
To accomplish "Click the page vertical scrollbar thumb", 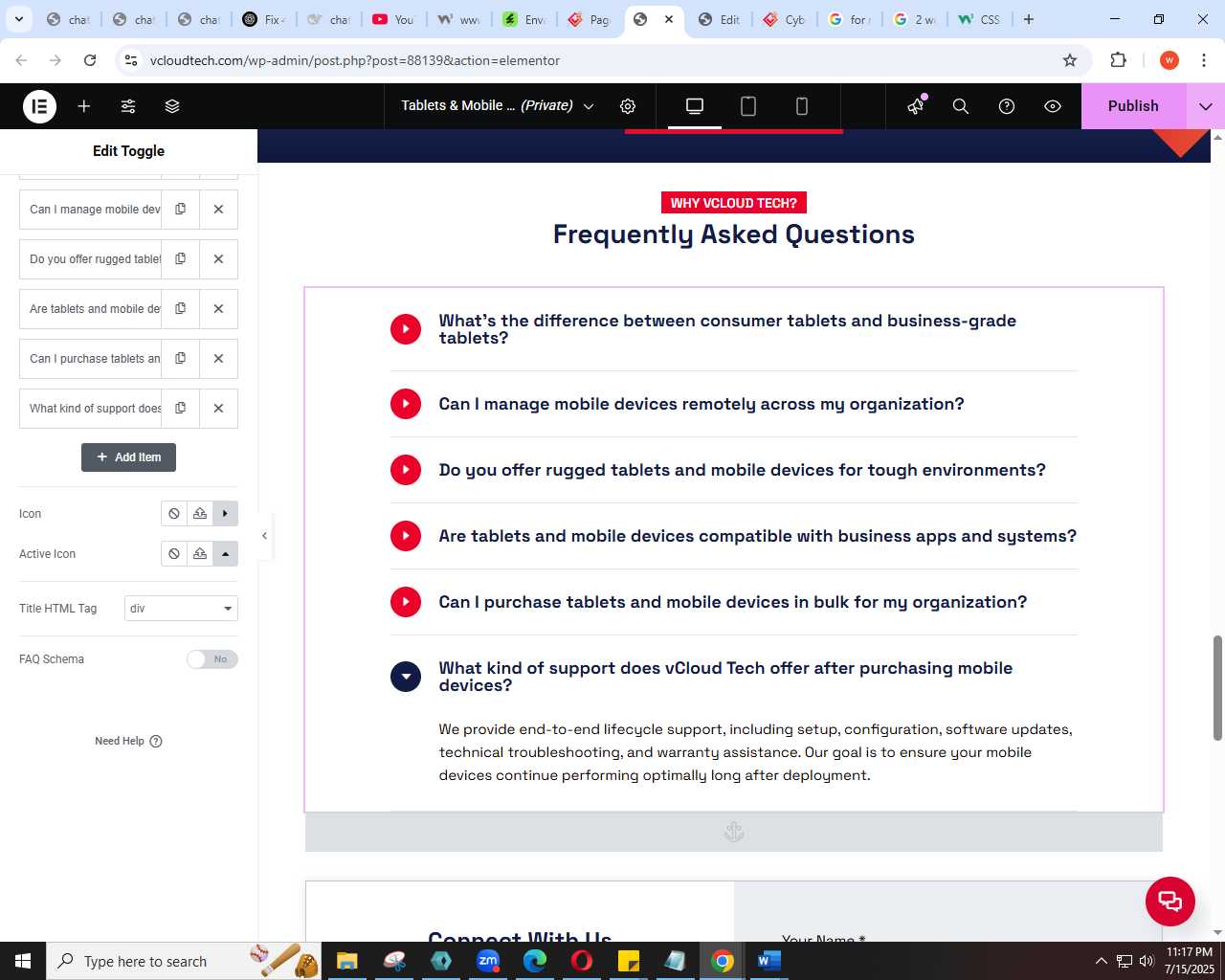I will pyautogui.click(x=1217, y=687).
